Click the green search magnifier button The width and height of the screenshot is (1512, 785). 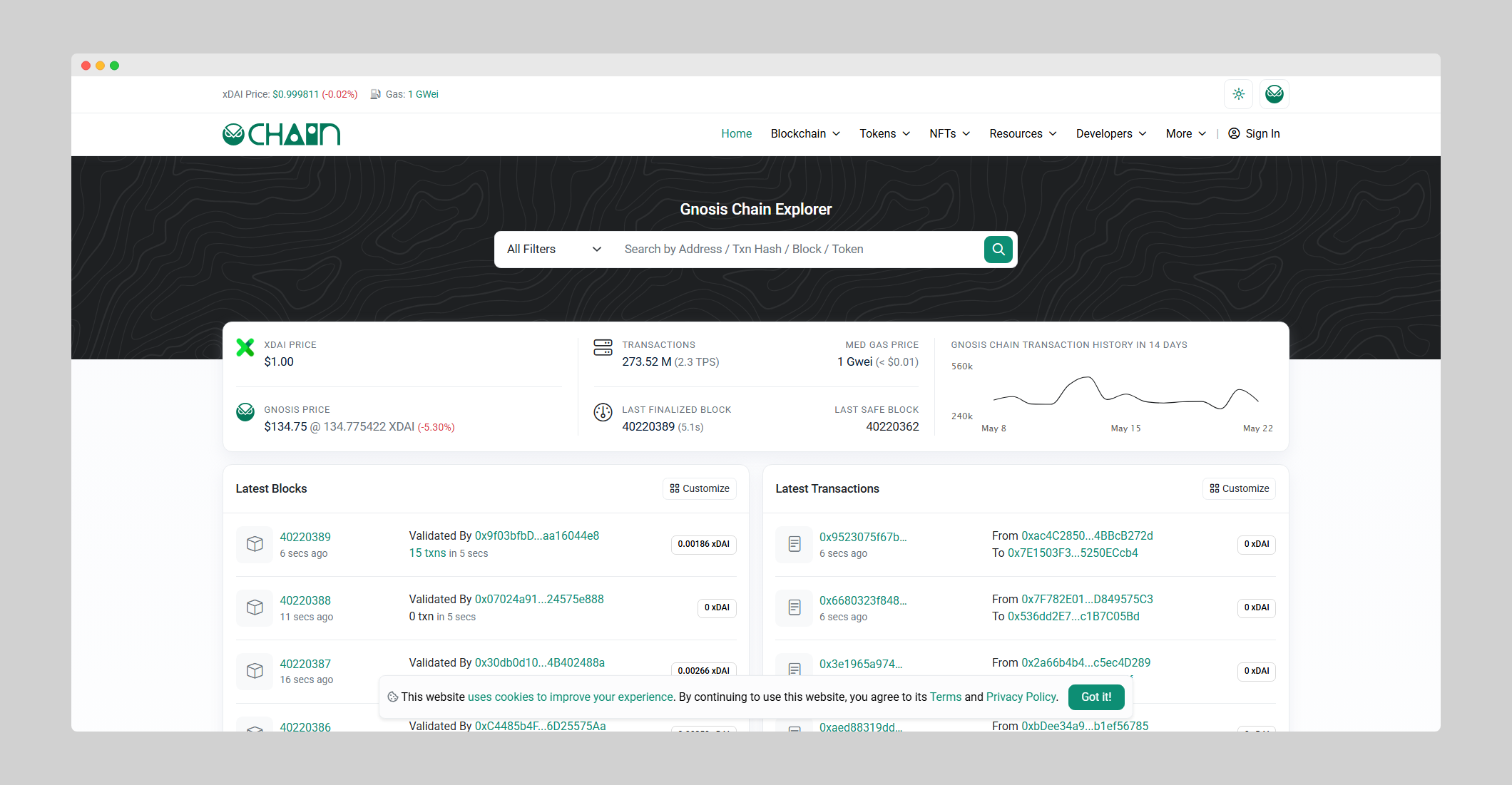[998, 249]
